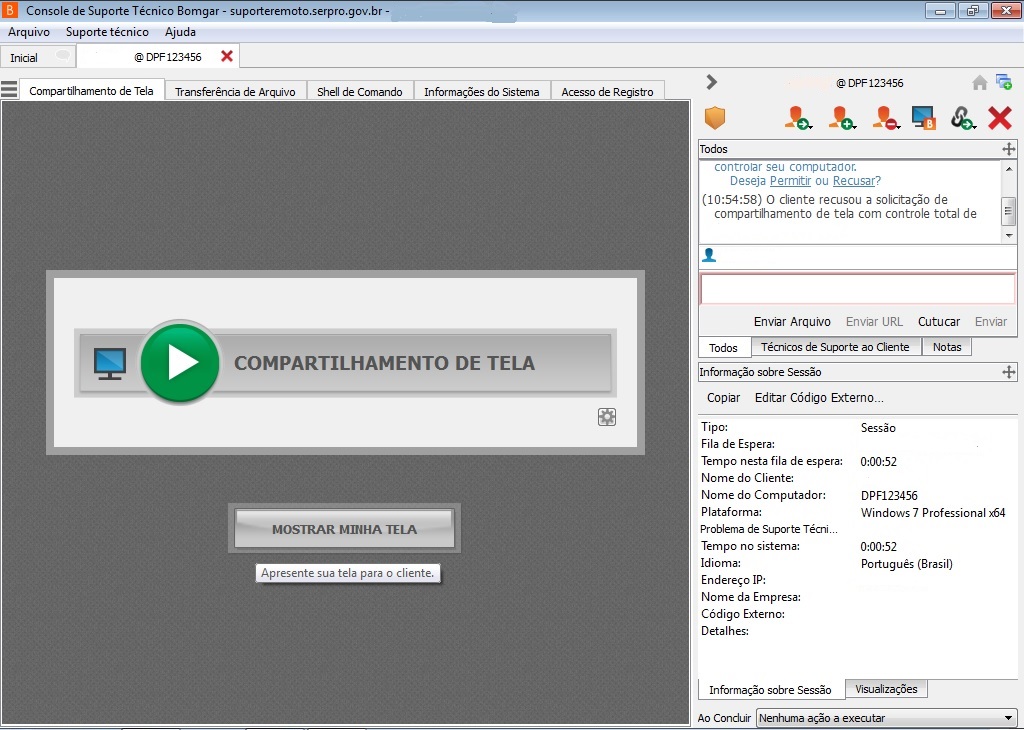Click inside the chat message field
This screenshot has width=1024, height=730.
pos(857,289)
